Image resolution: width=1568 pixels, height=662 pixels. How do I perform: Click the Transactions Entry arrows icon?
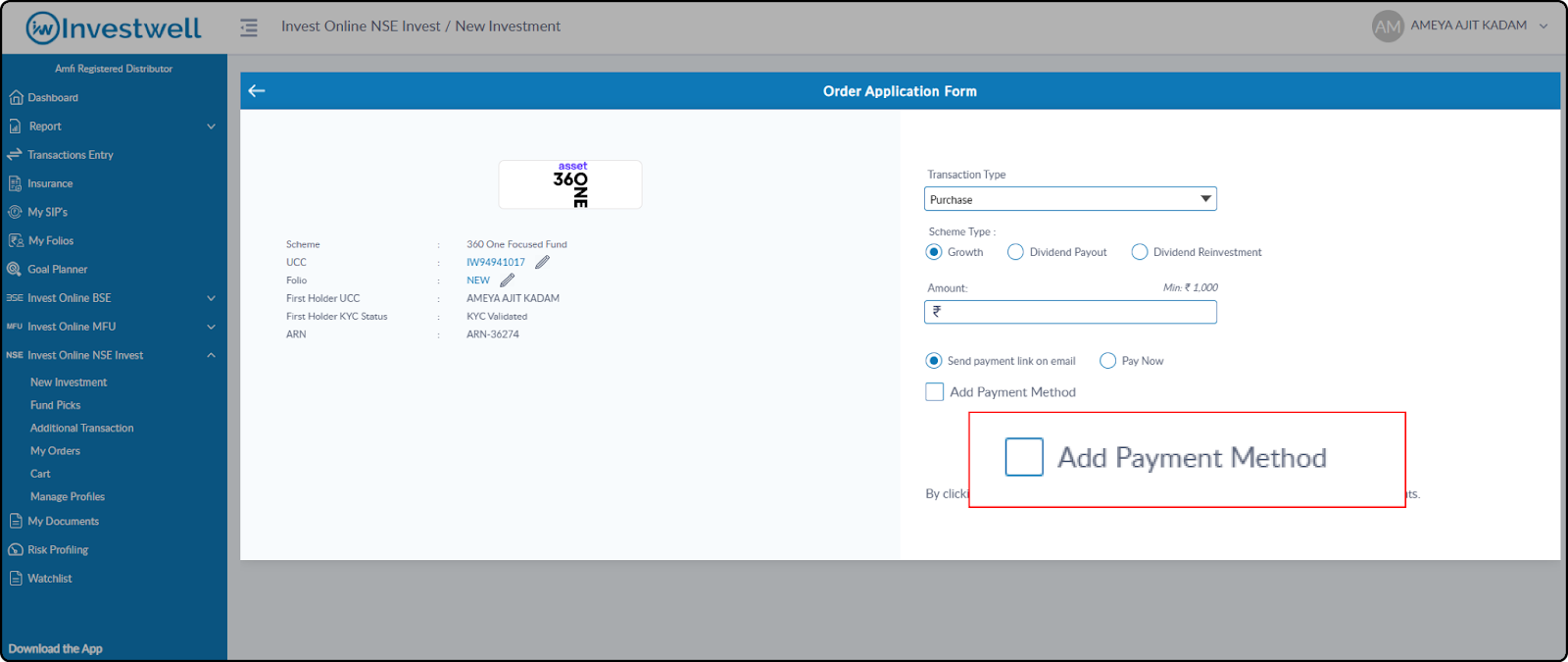[x=15, y=154]
